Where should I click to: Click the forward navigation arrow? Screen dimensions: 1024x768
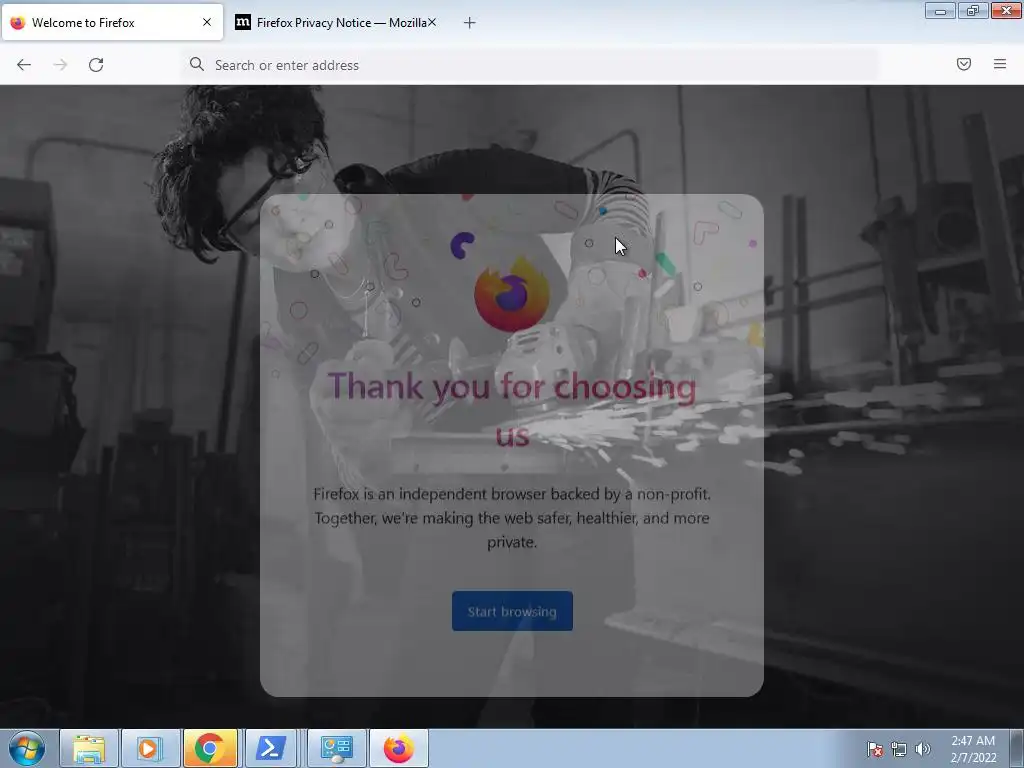(60, 65)
